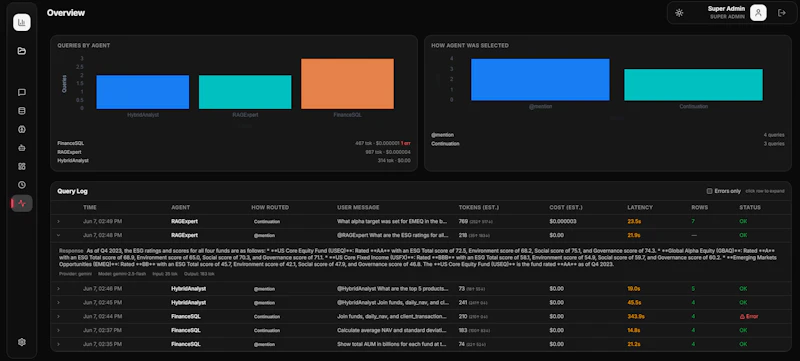Expand the Jun 7, 02:49 PM row
Image resolution: width=800 pixels, height=361 pixels.
pos(58,221)
